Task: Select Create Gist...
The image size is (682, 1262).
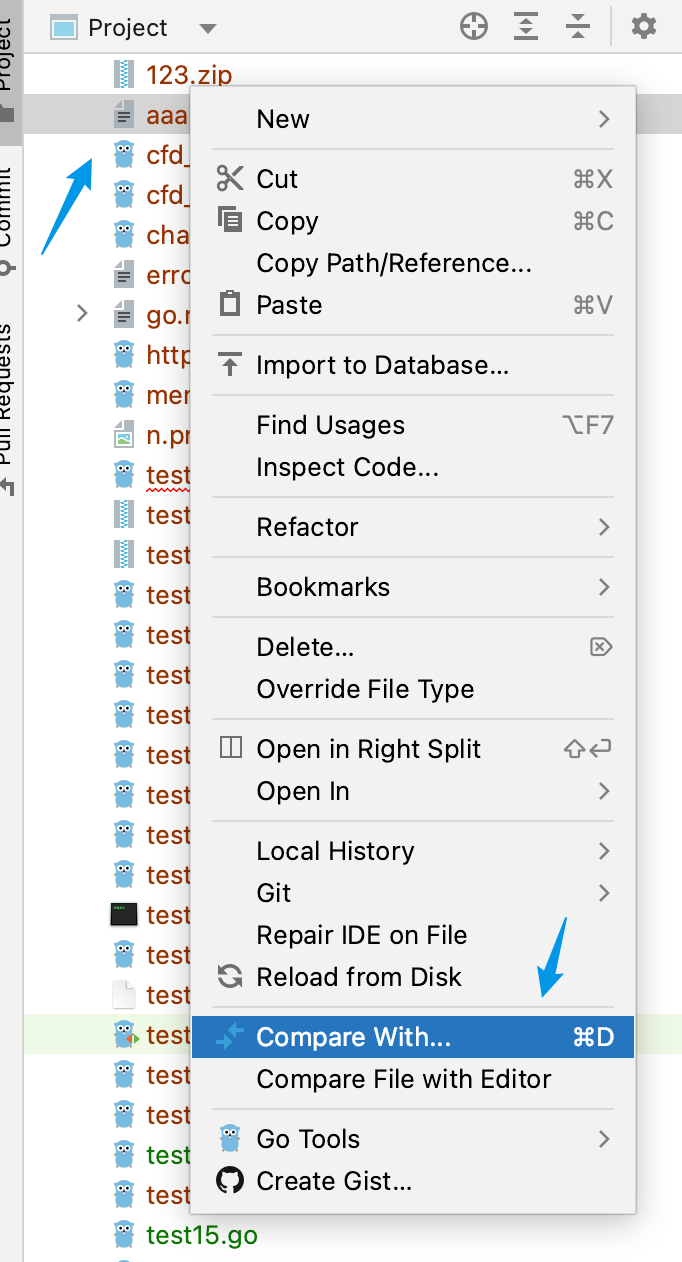Action: click(x=412, y=1181)
